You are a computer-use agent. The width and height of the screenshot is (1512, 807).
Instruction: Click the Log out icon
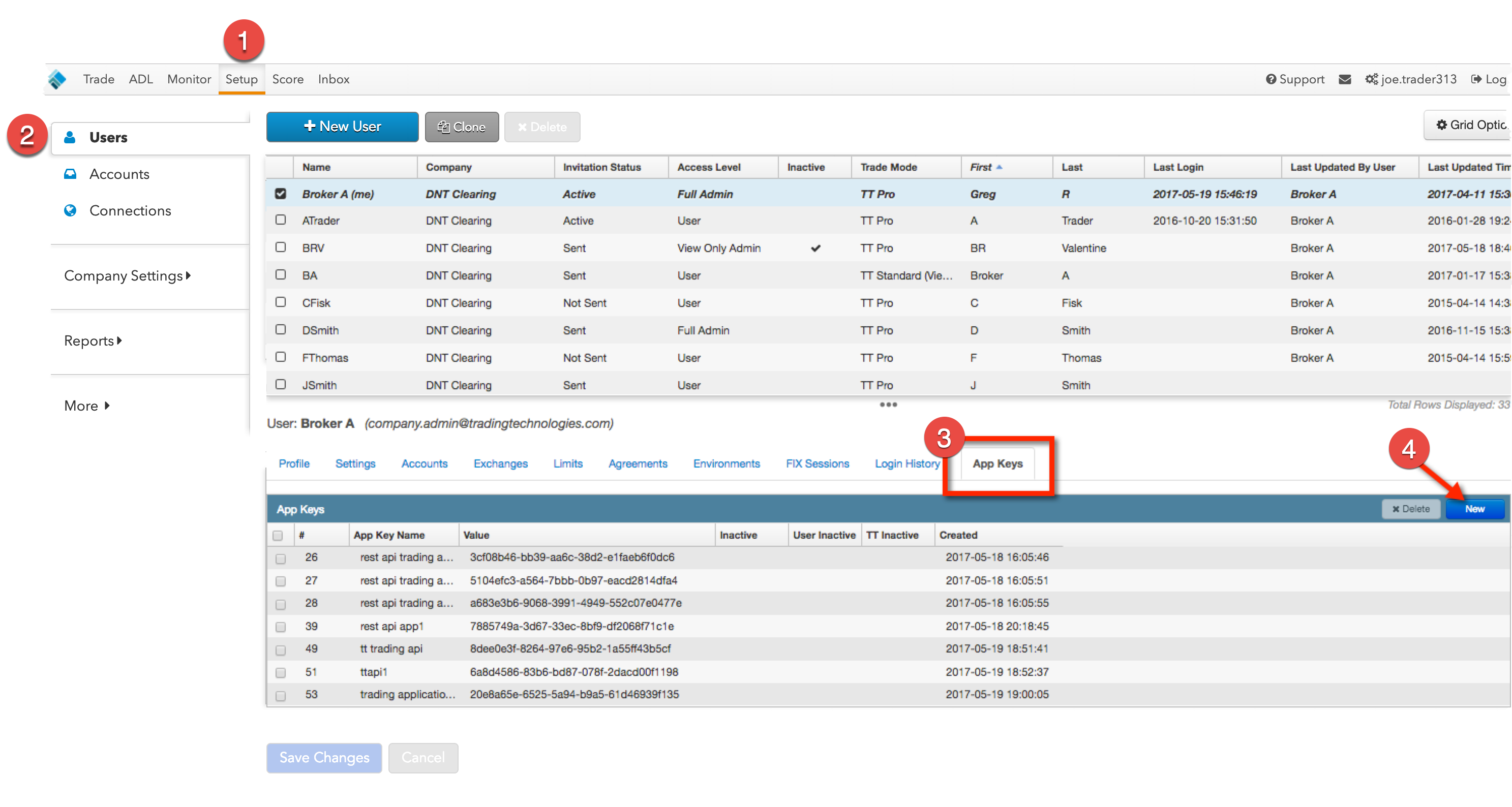tap(1476, 79)
